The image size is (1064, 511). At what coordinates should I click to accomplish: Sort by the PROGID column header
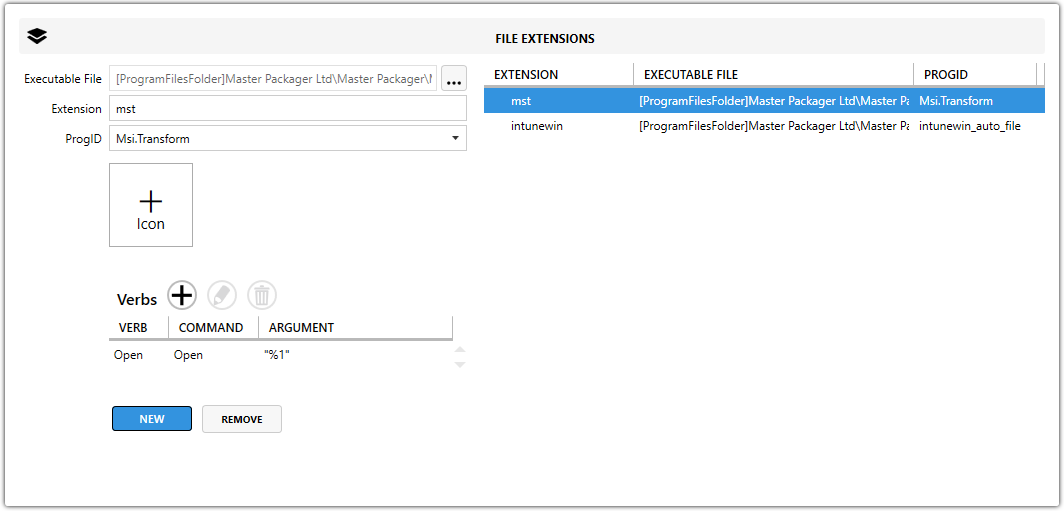click(975, 75)
